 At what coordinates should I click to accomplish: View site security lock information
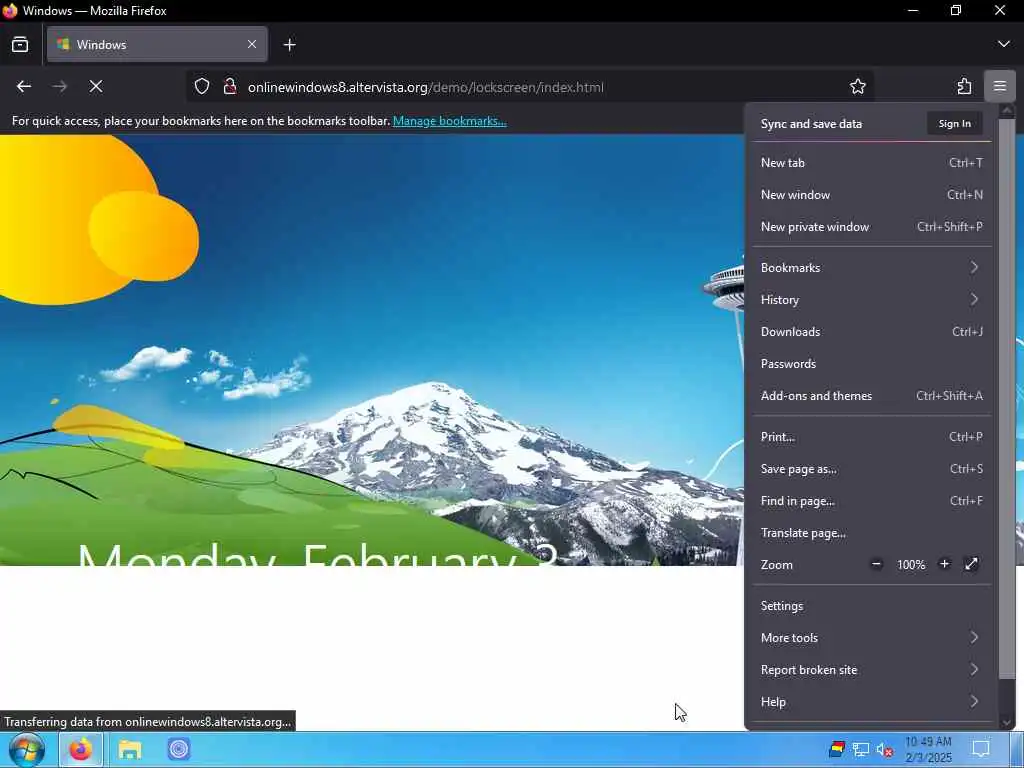[230, 86]
